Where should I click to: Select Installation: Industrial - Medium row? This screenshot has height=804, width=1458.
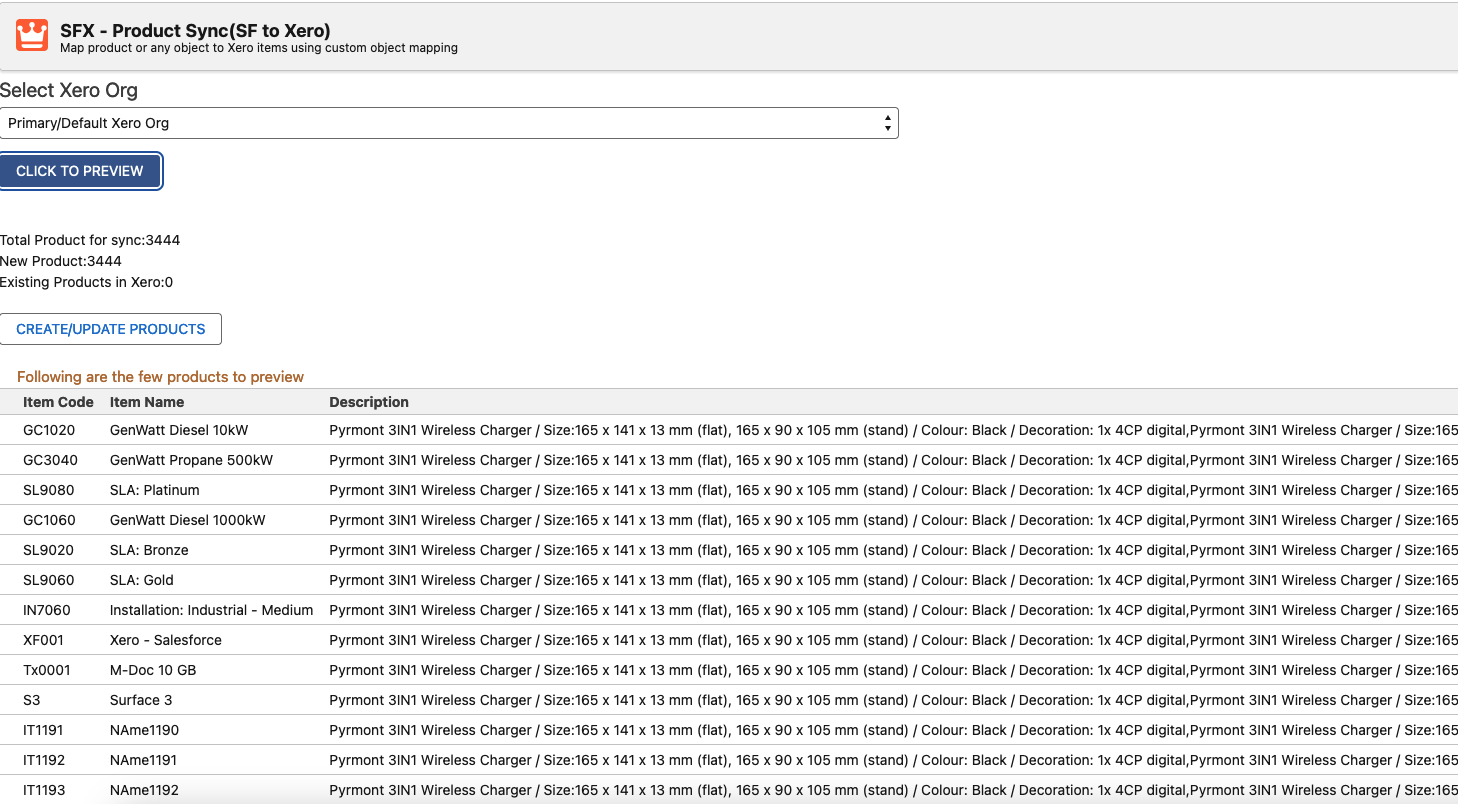click(x=211, y=610)
